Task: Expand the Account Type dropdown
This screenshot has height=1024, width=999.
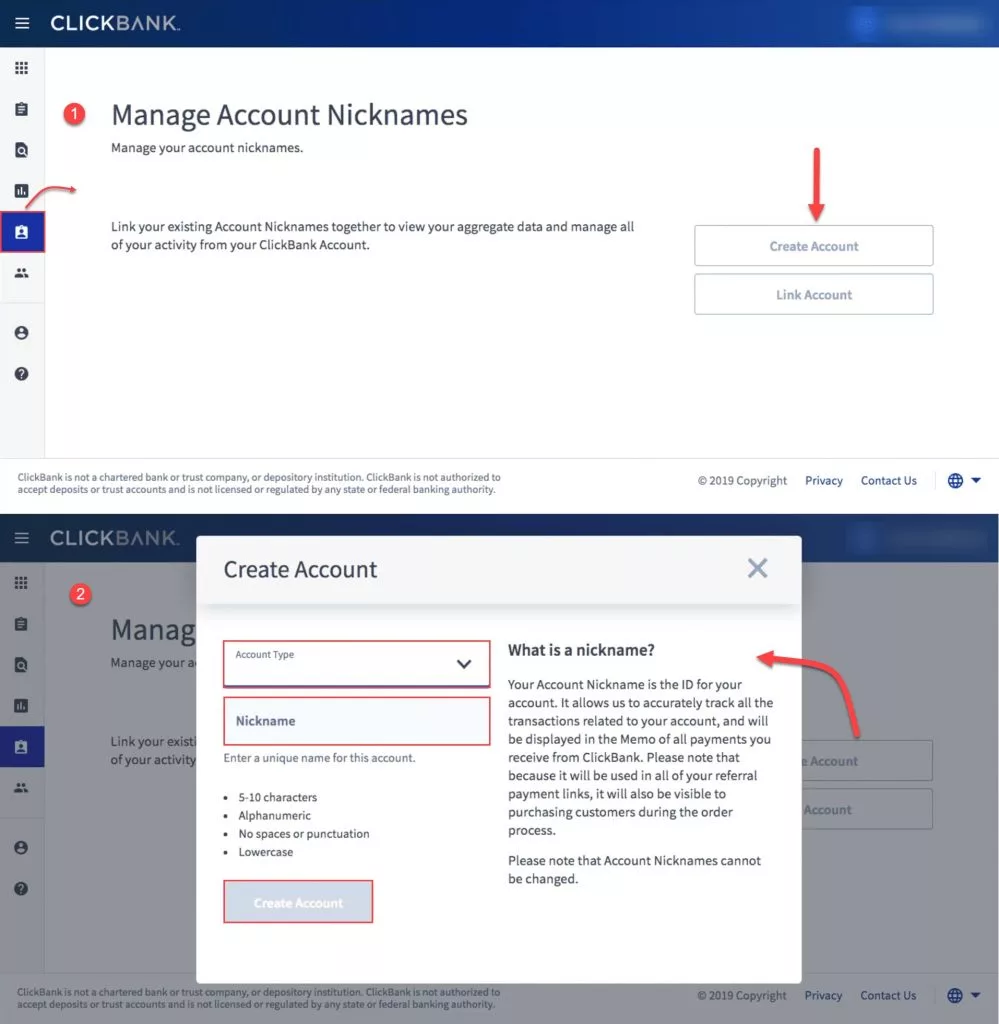Action: click(x=357, y=664)
